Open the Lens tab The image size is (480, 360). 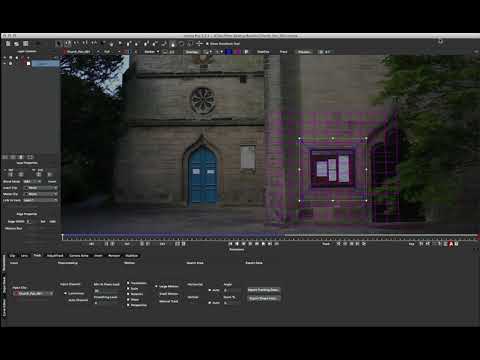(24, 256)
